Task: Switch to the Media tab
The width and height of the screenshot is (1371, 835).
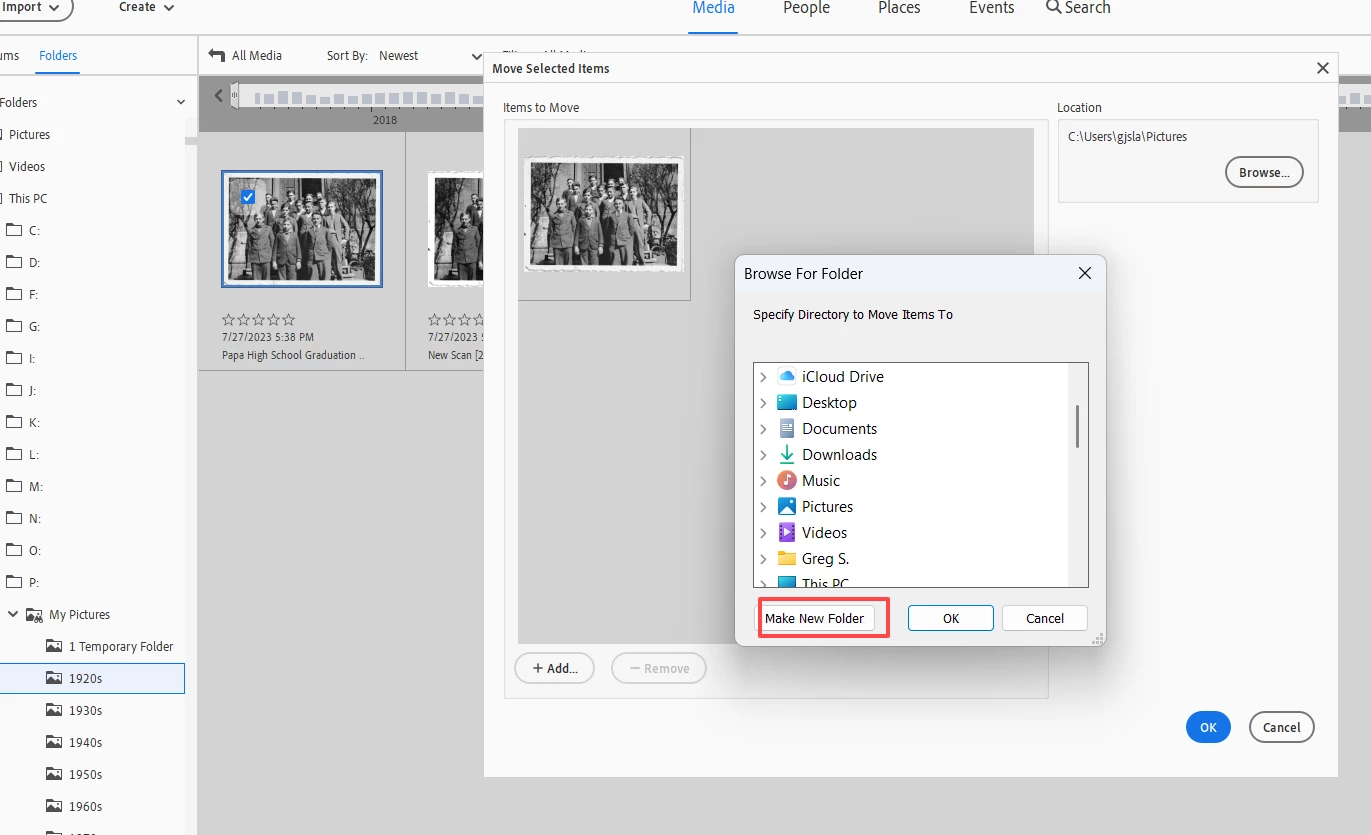Action: pyautogui.click(x=713, y=8)
